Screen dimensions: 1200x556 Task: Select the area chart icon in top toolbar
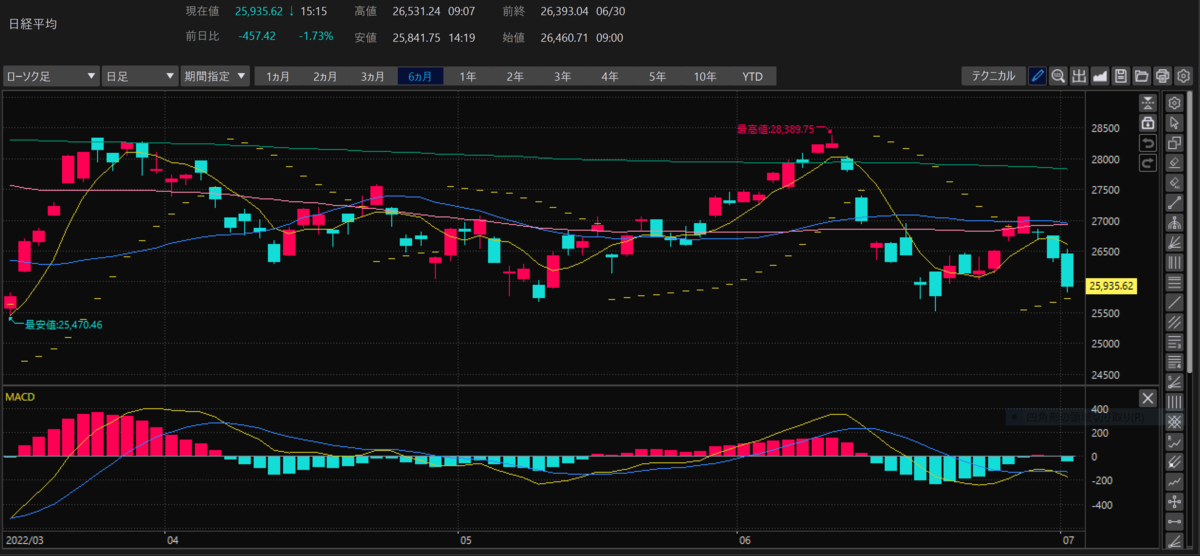pyautogui.click(x=1100, y=76)
